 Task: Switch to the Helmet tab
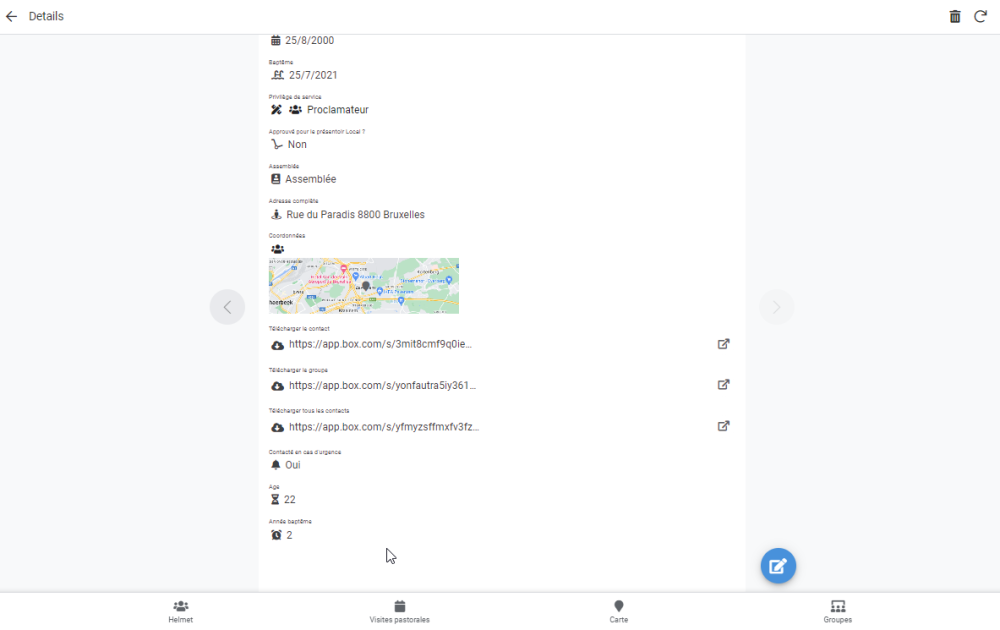click(x=181, y=610)
